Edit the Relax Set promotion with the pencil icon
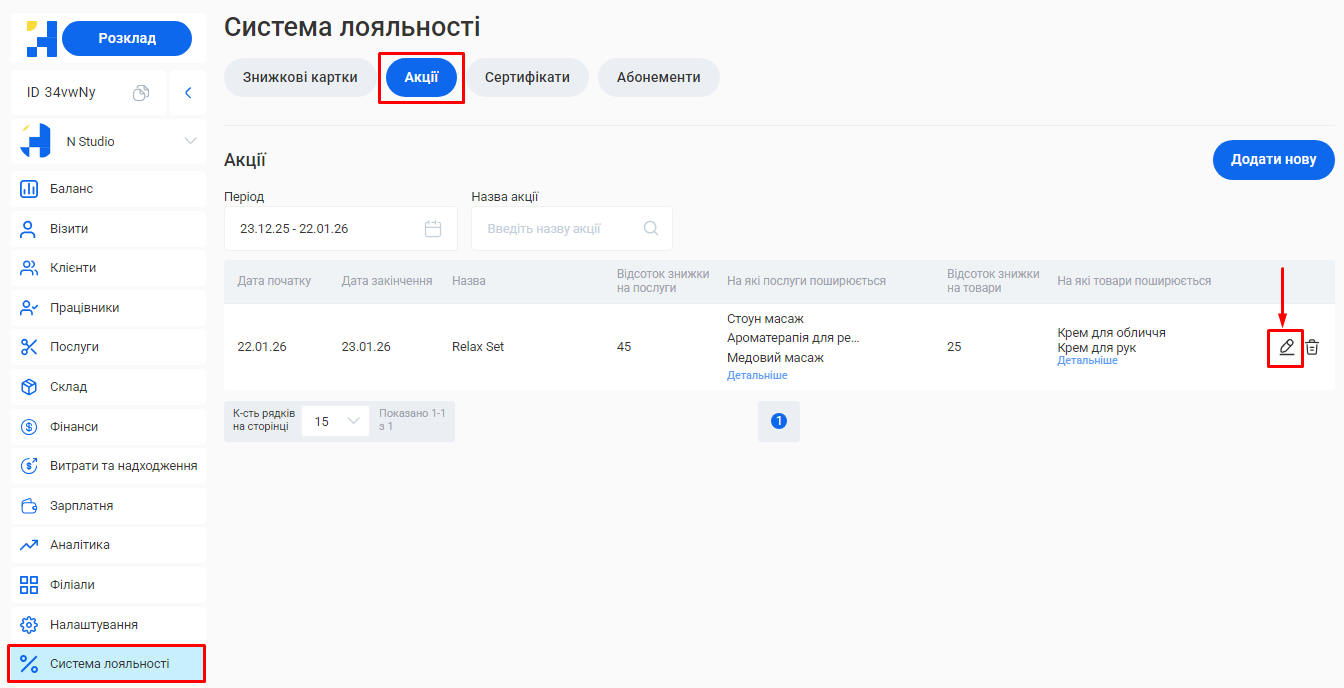Viewport: 1344px width, 688px height. (1285, 346)
